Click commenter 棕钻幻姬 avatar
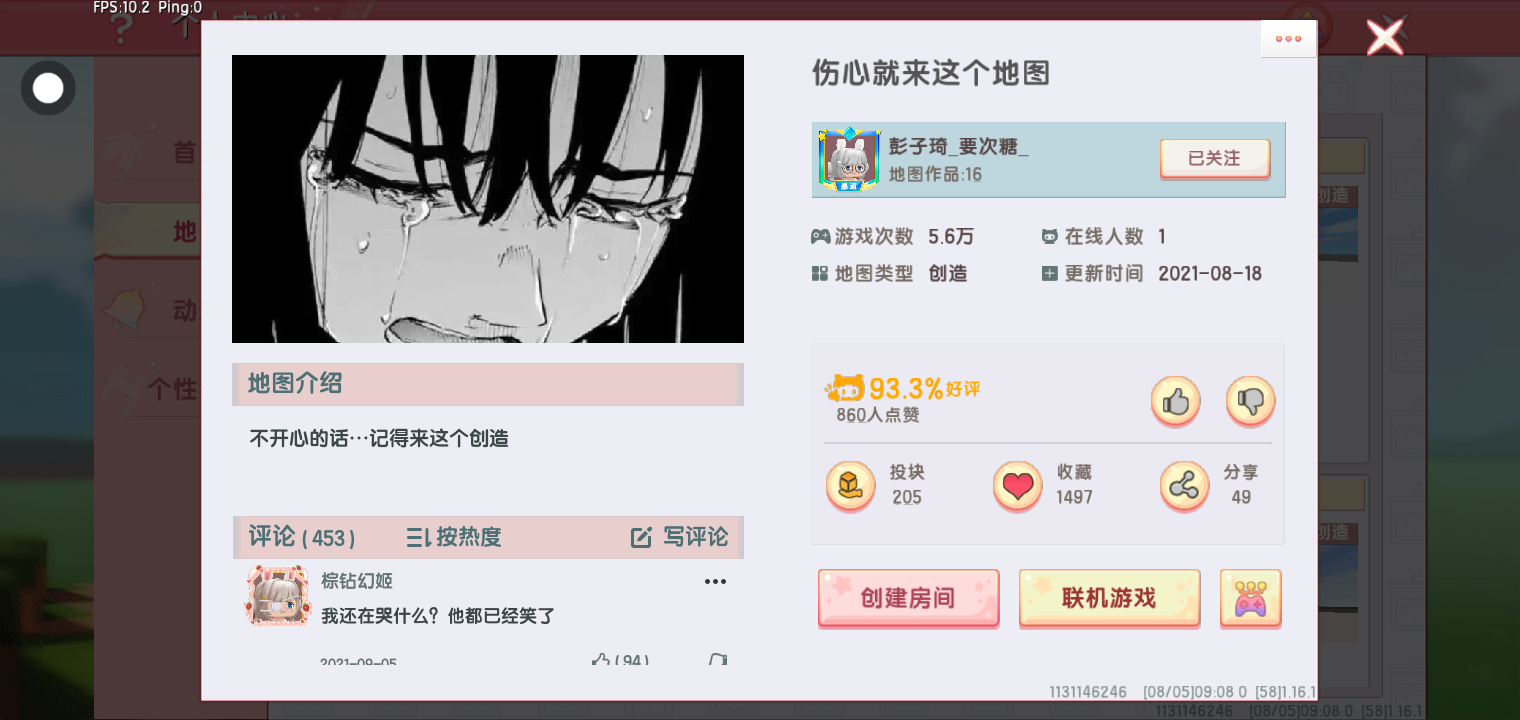Screen dimensions: 1520x720 click(x=278, y=596)
